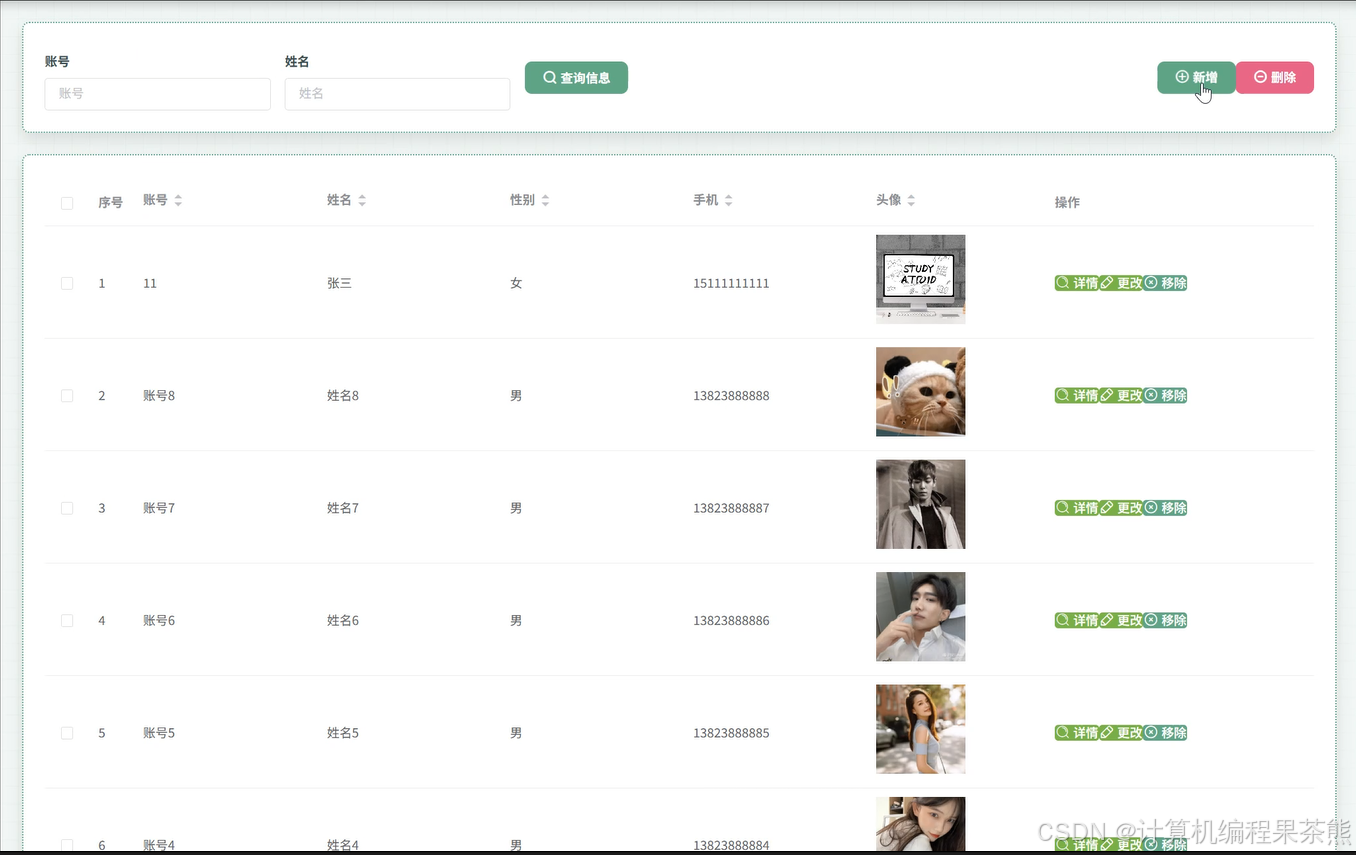
Task: Click phone number 13823888888
Action: pos(731,396)
